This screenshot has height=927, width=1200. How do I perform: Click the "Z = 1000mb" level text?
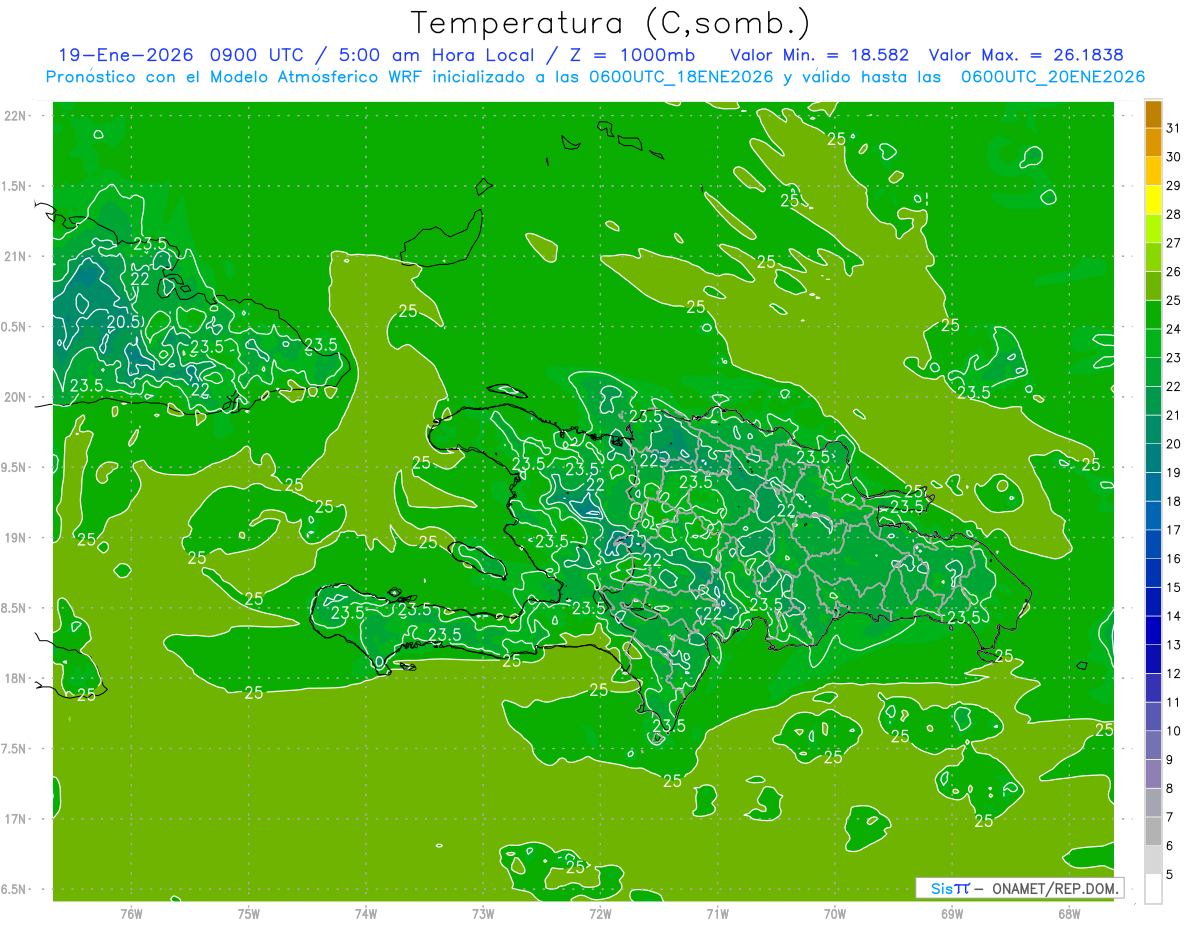tap(633, 55)
